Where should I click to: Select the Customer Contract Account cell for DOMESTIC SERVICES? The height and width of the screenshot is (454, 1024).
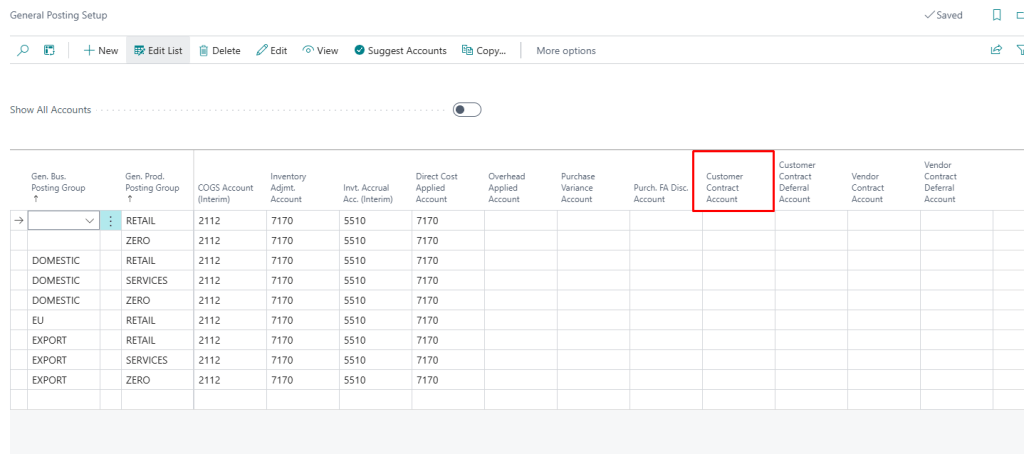pos(738,280)
